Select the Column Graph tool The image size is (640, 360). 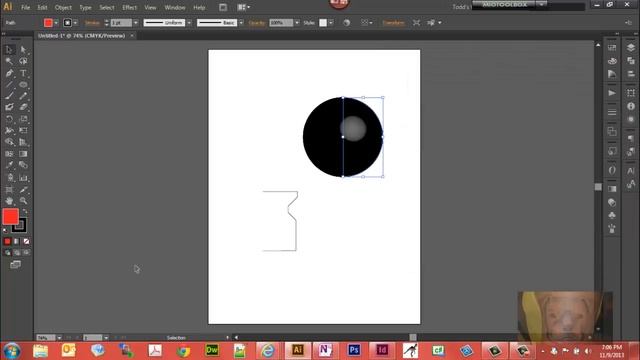pos(23,178)
